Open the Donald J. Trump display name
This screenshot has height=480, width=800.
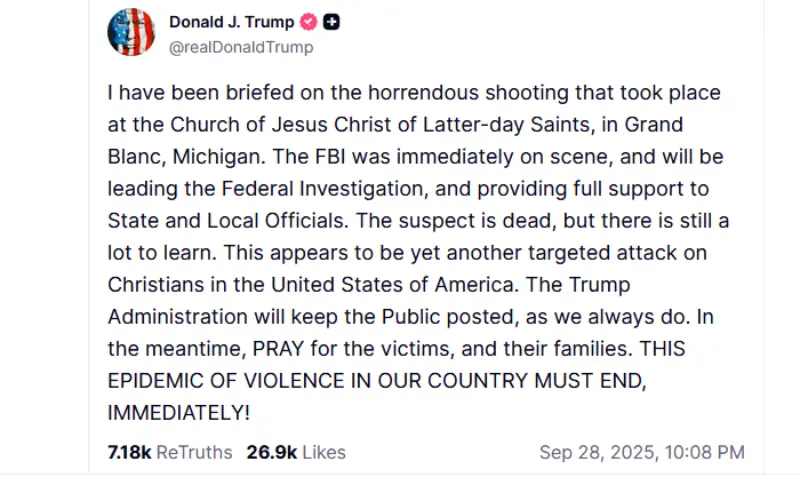233,22
